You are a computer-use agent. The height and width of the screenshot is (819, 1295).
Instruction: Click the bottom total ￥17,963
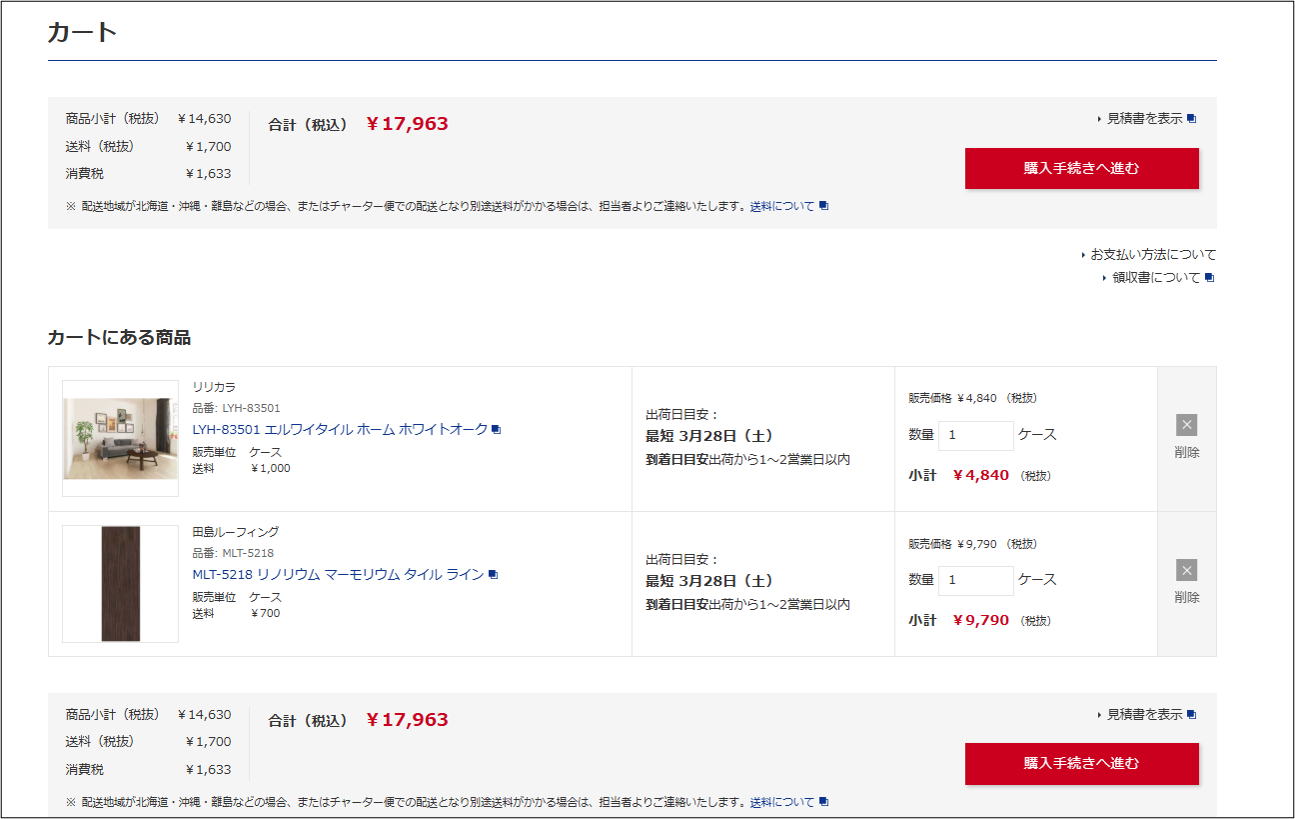coord(407,720)
